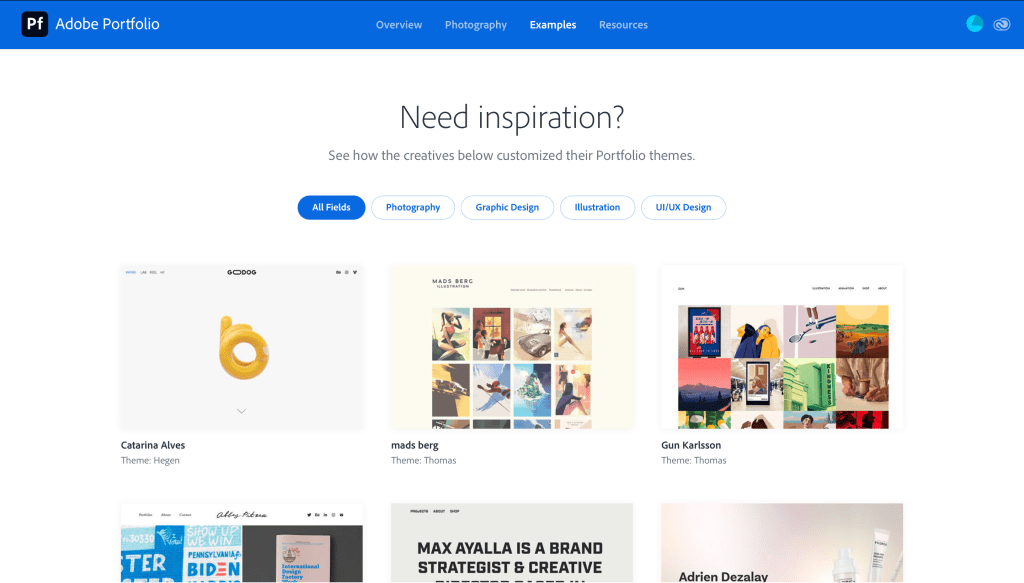
Task: Click the GOODOG logo in first thumbnail
Action: pos(241,272)
